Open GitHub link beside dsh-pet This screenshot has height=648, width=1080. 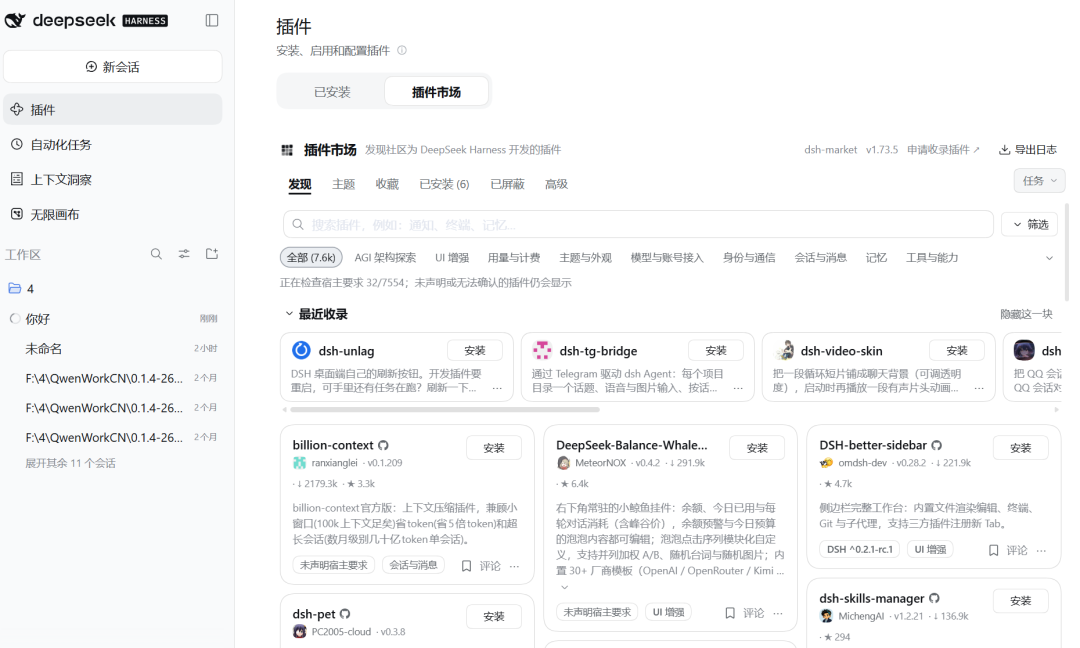[x=345, y=614]
